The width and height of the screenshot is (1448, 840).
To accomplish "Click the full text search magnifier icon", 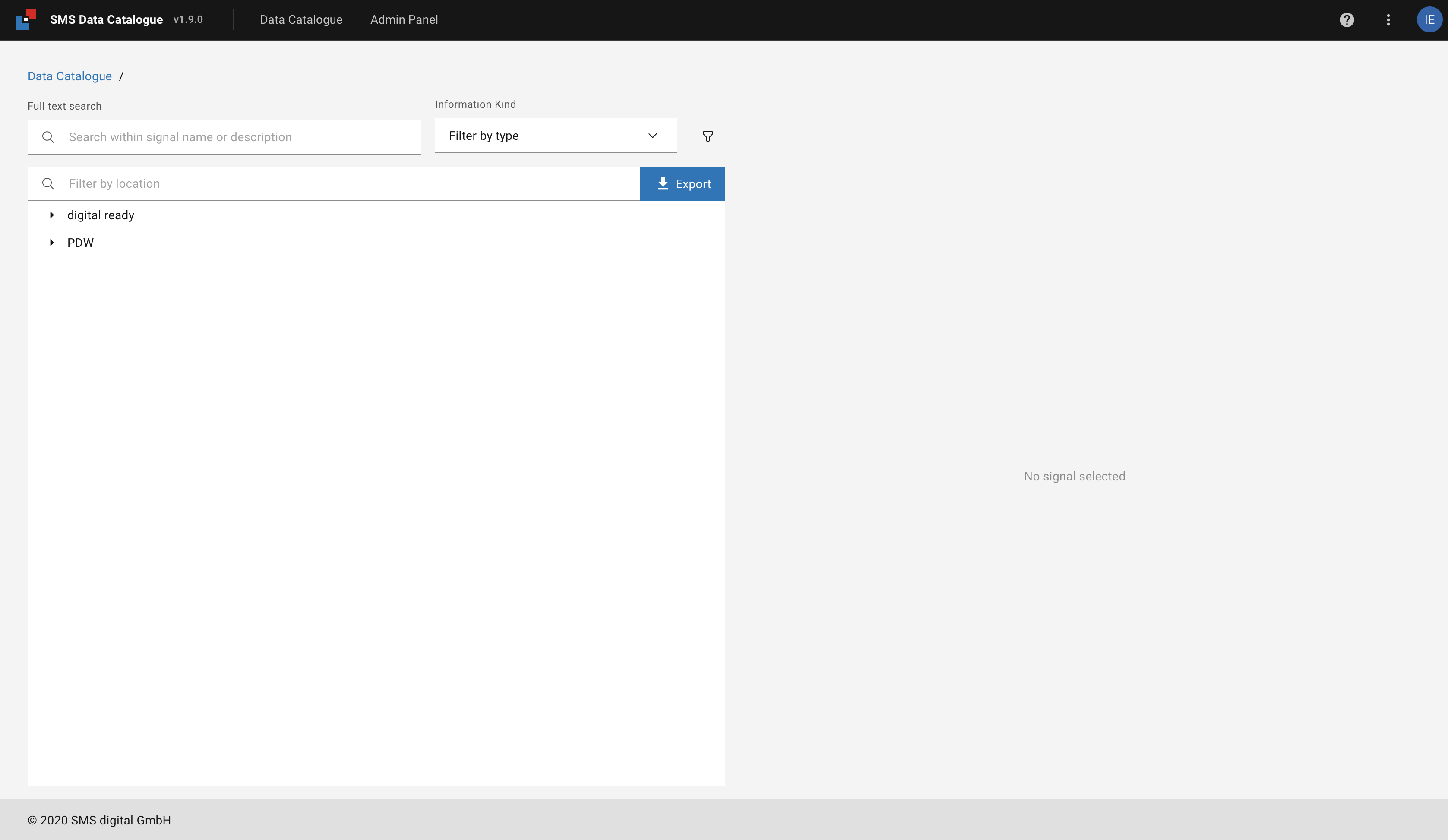I will coord(48,137).
